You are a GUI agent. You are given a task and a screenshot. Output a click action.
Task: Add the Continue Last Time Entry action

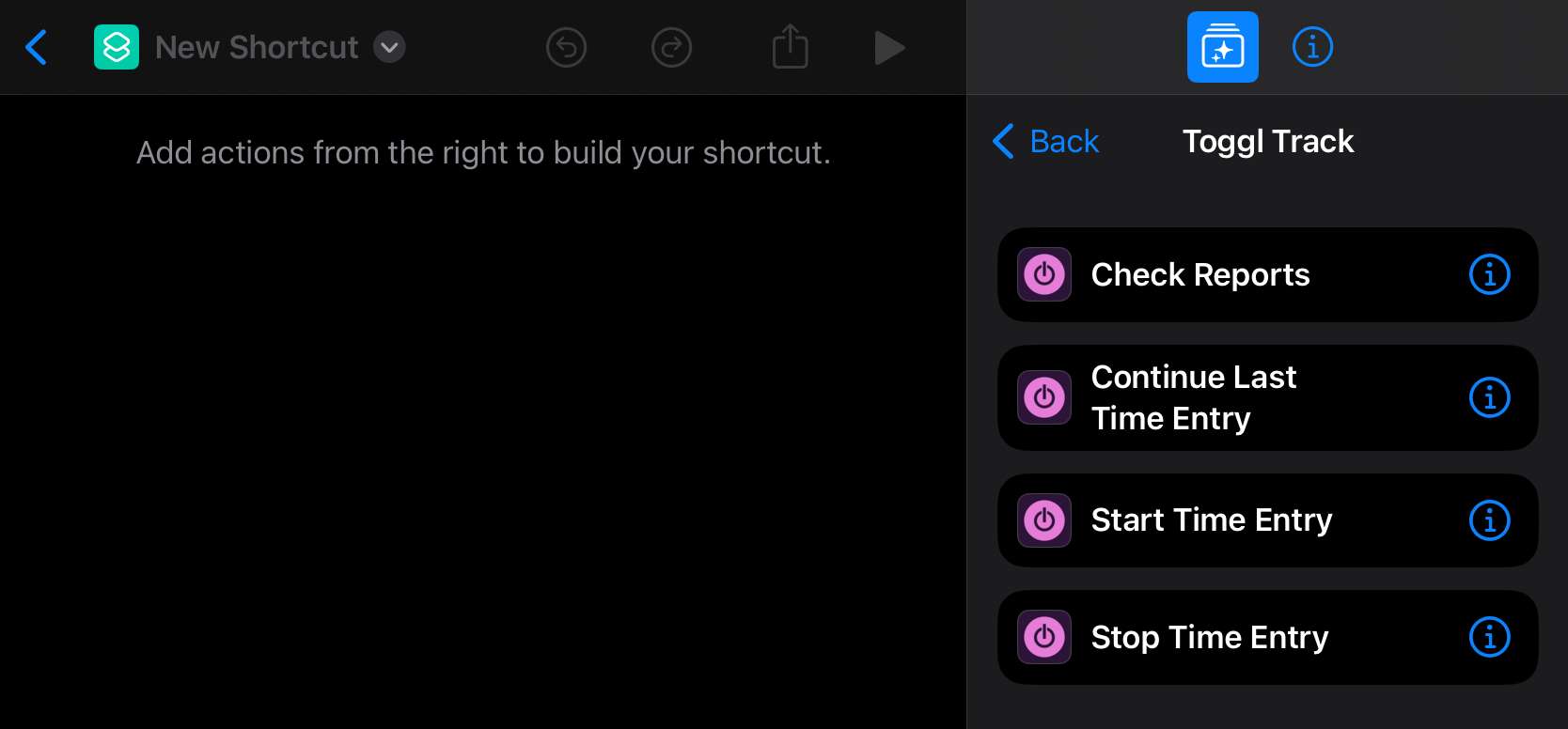click(x=1267, y=397)
